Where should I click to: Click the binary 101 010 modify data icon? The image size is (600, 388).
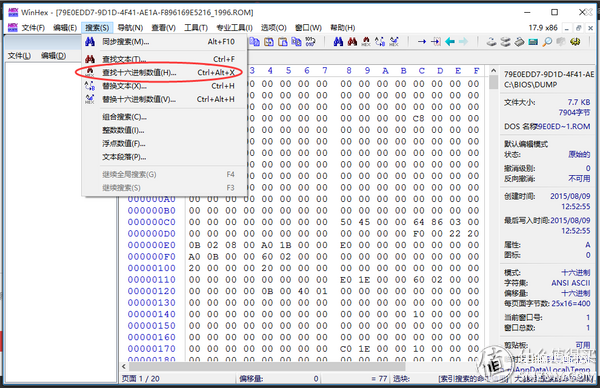[310, 41]
